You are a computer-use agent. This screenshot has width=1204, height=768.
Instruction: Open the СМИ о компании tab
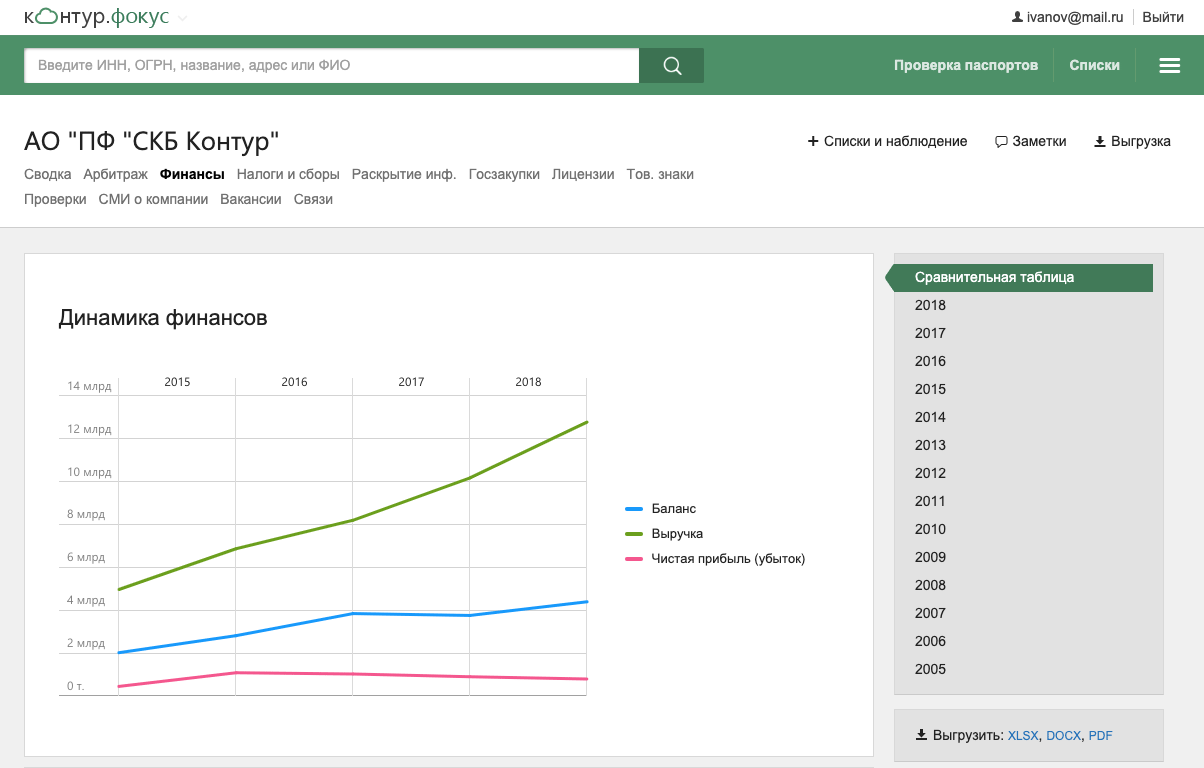(x=153, y=199)
